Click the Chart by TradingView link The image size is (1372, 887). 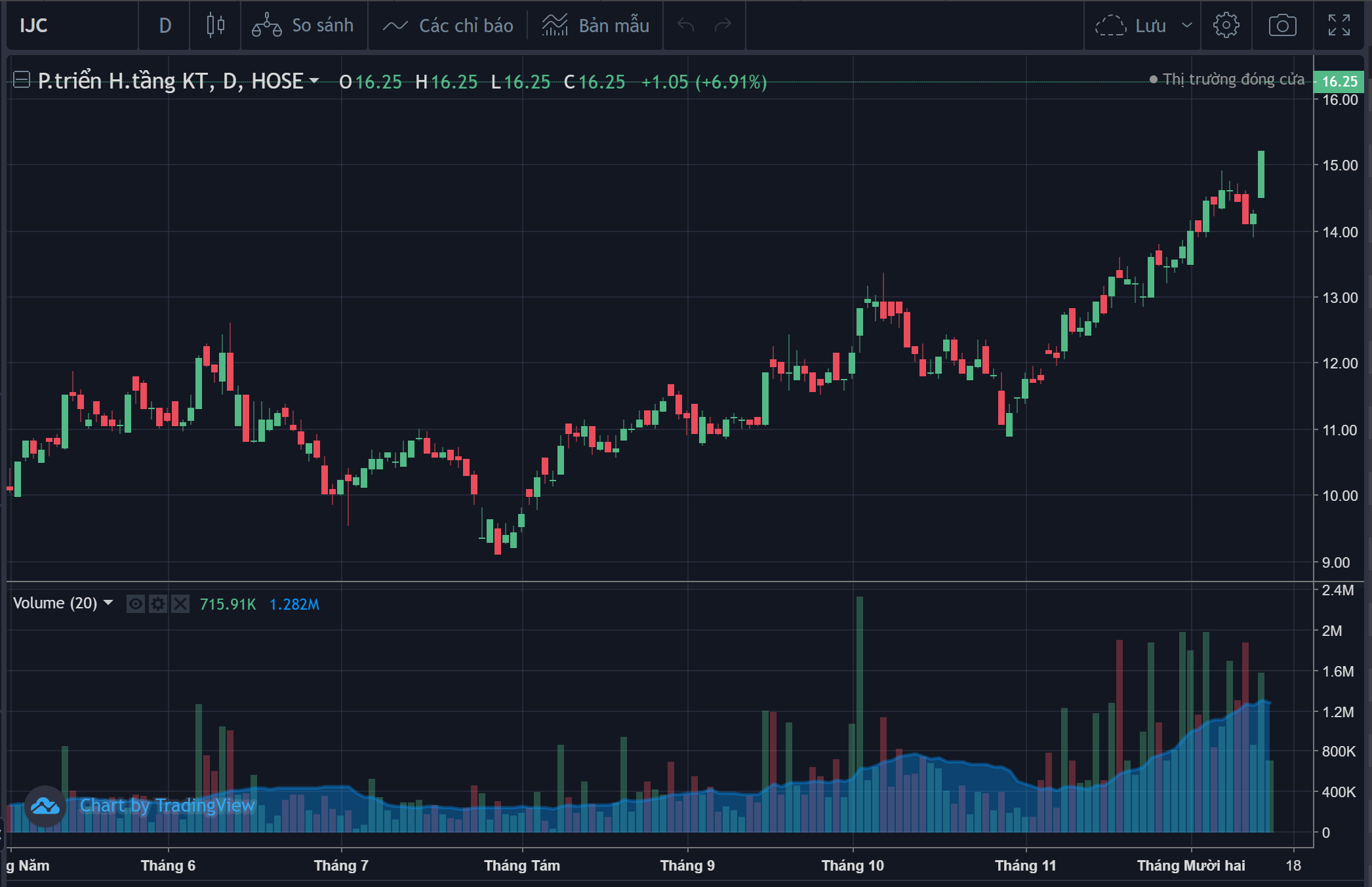167,806
